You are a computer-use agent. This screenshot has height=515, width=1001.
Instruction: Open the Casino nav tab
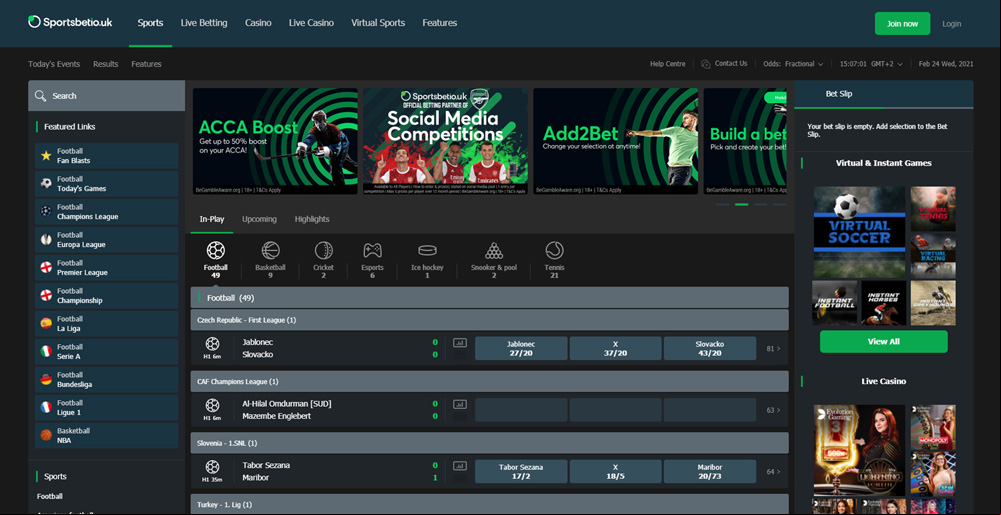click(258, 23)
